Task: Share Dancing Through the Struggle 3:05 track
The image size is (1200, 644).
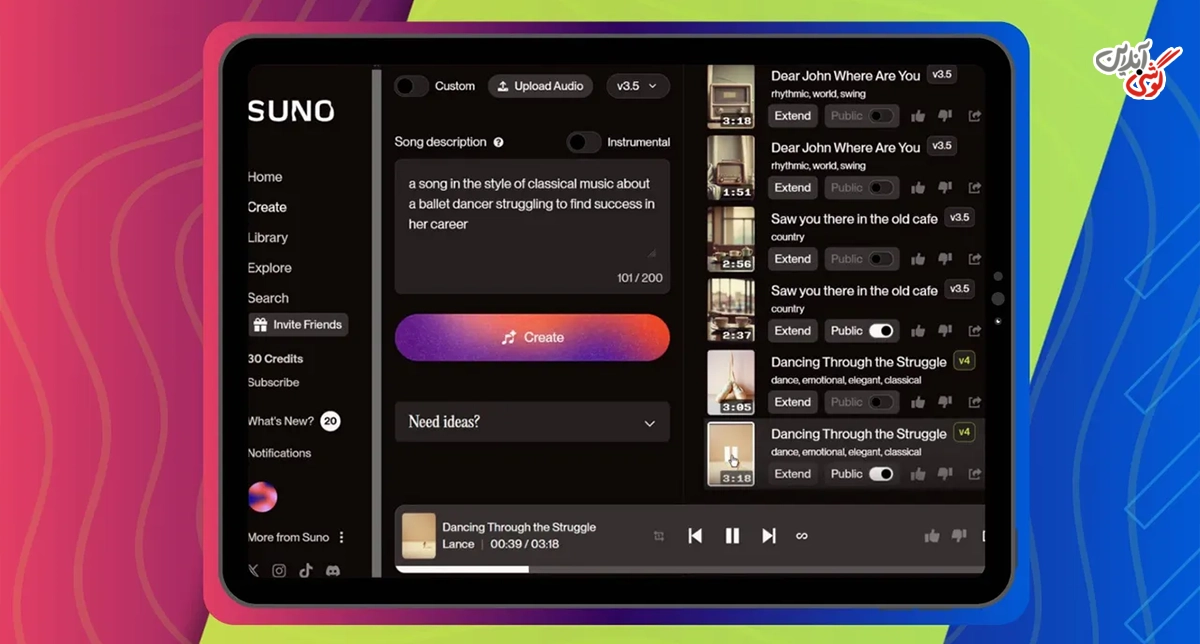Action: pyautogui.click(x=975, y=402)
